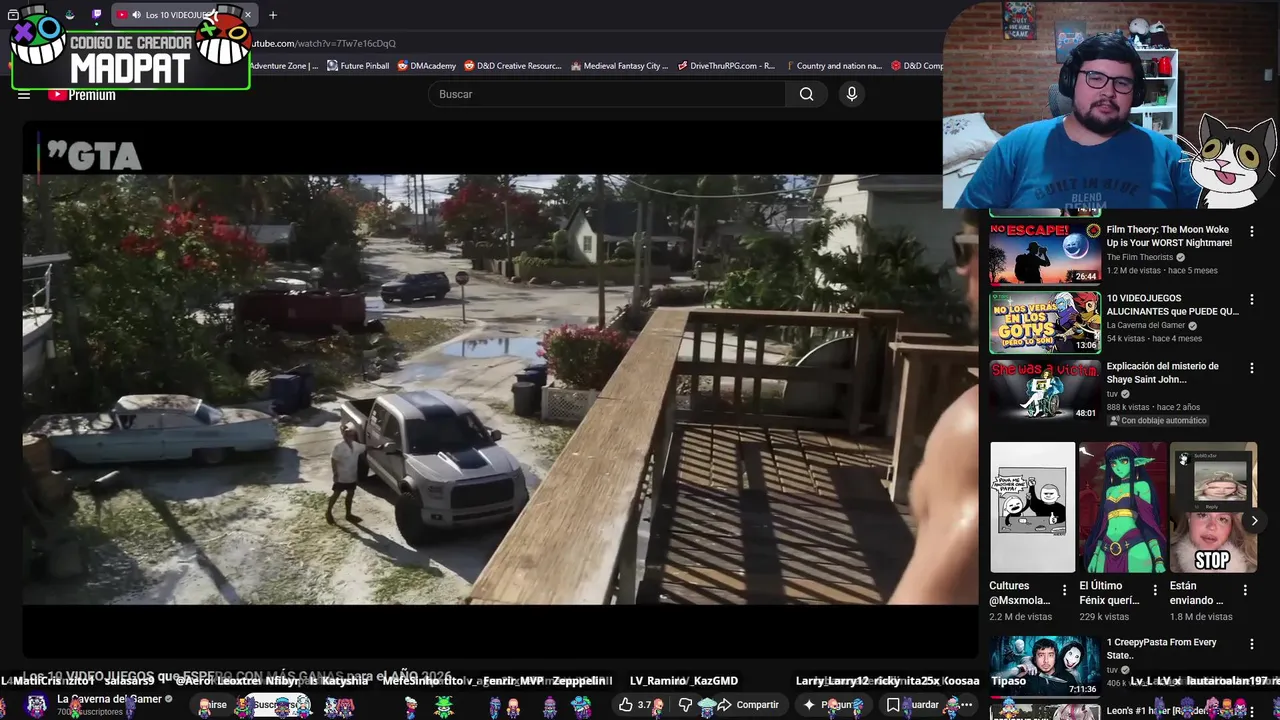Click the GTA video player area
This screenshot has height=720, width=1280.
coord(500,388)
